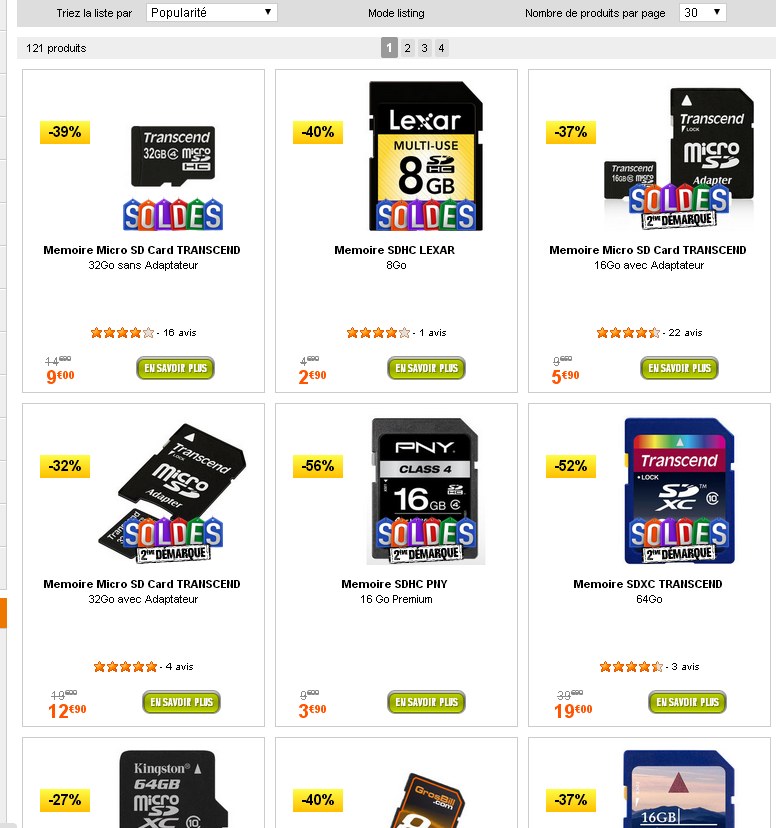The height and width of the screenshot is (828, 778).
Task: Select the current page 1 button
Action: [x=389, y=48]
